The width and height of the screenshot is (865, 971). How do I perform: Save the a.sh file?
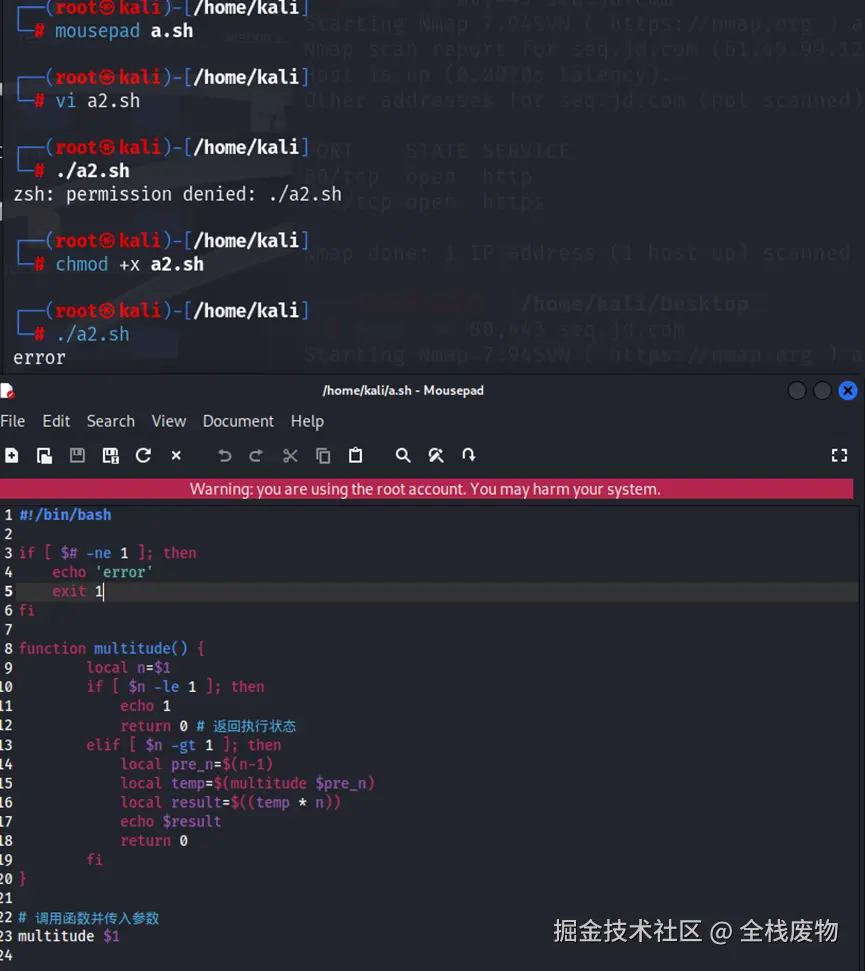[77, 456]
